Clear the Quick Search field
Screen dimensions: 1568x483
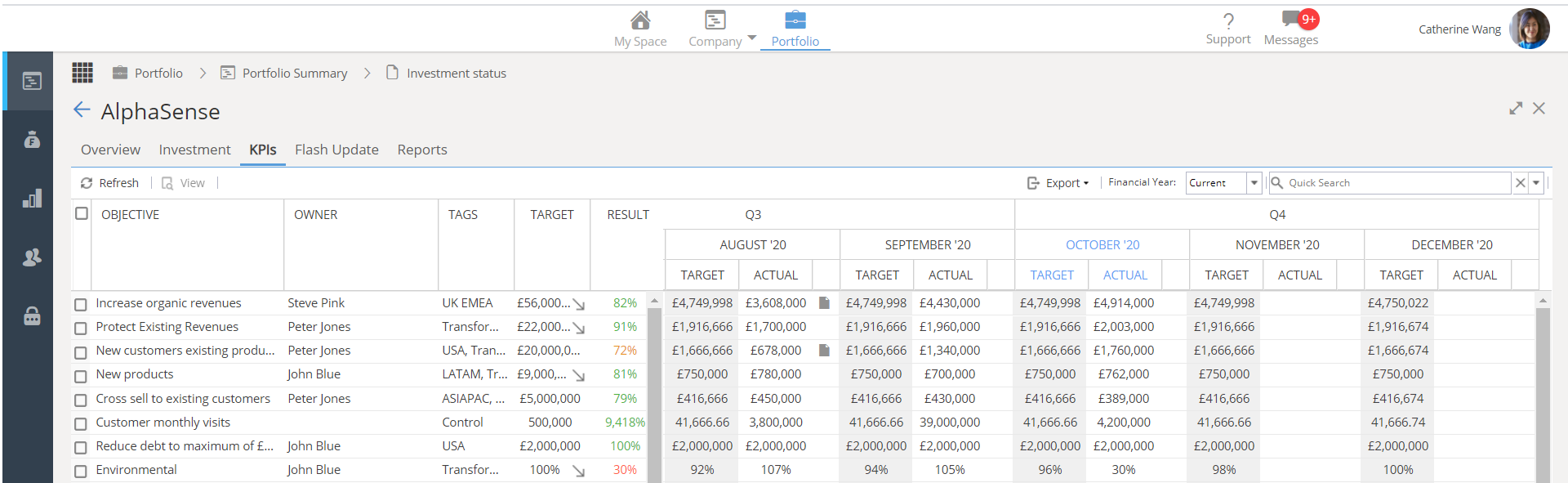[x=1521, y=183]
